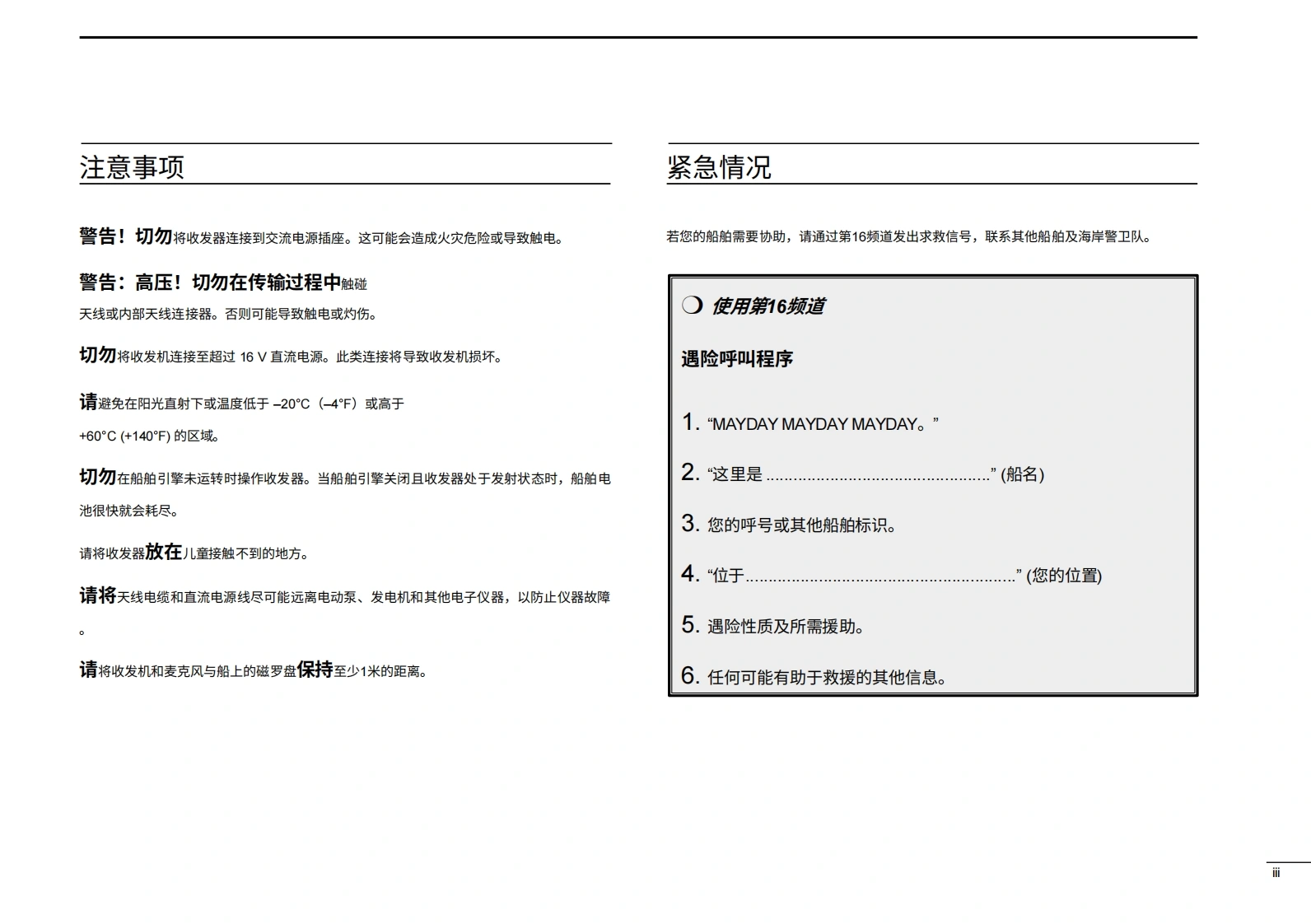
Task: Click the MAYDAY MAYDAY MAYDAY line
Action: pos(822,424)
